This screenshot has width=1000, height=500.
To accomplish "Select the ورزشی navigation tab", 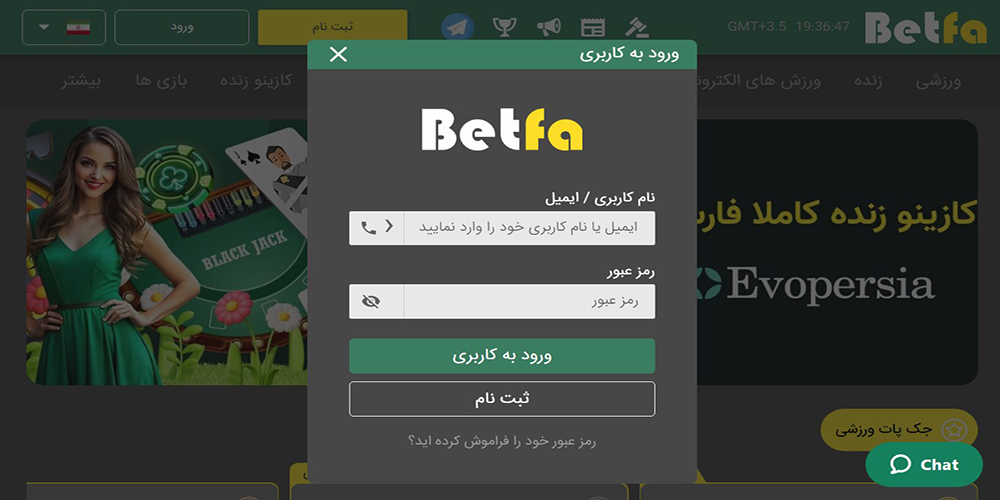I will 938,81.
